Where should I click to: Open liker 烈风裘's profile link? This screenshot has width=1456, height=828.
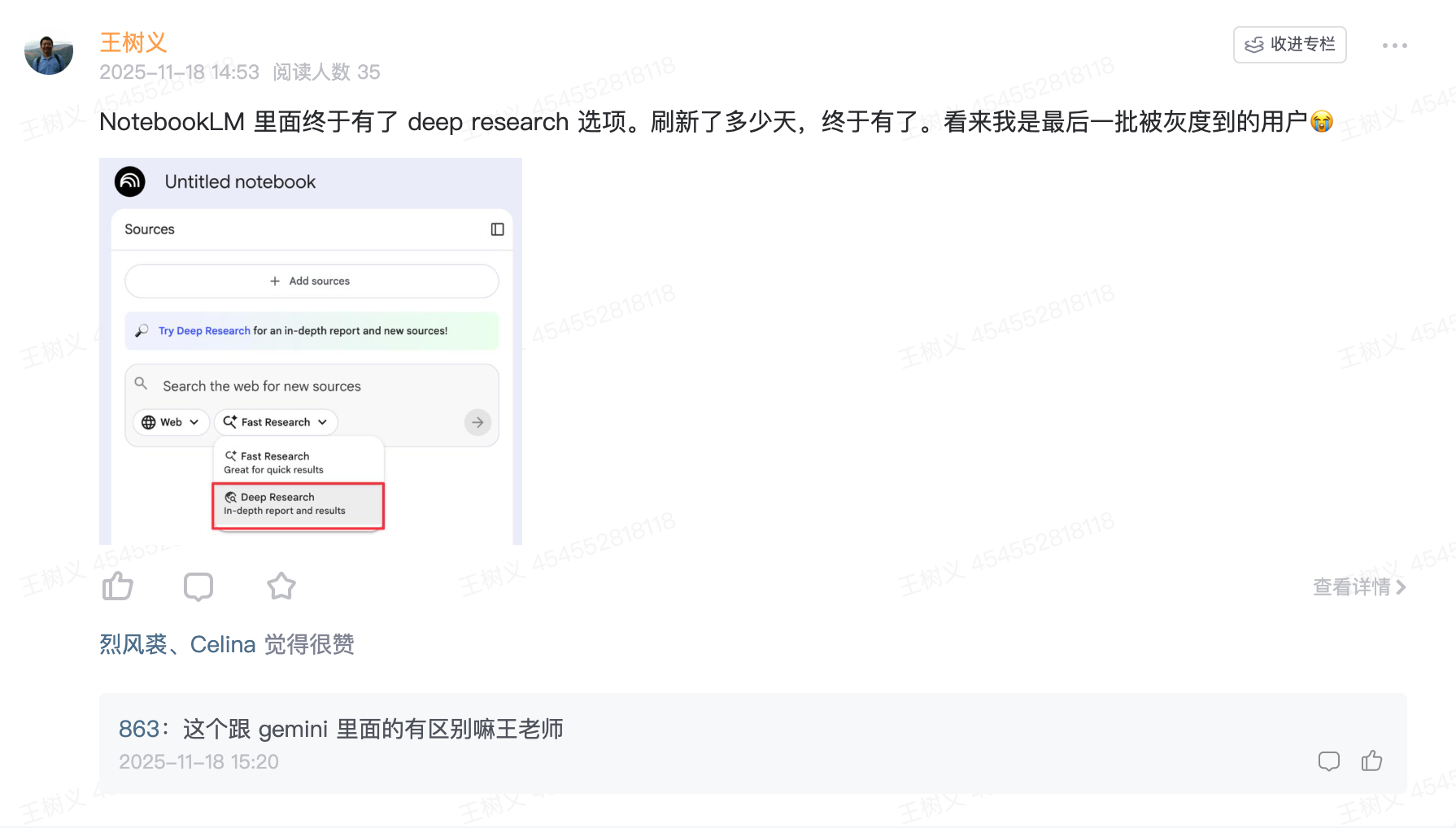click(x=133, y=644)
